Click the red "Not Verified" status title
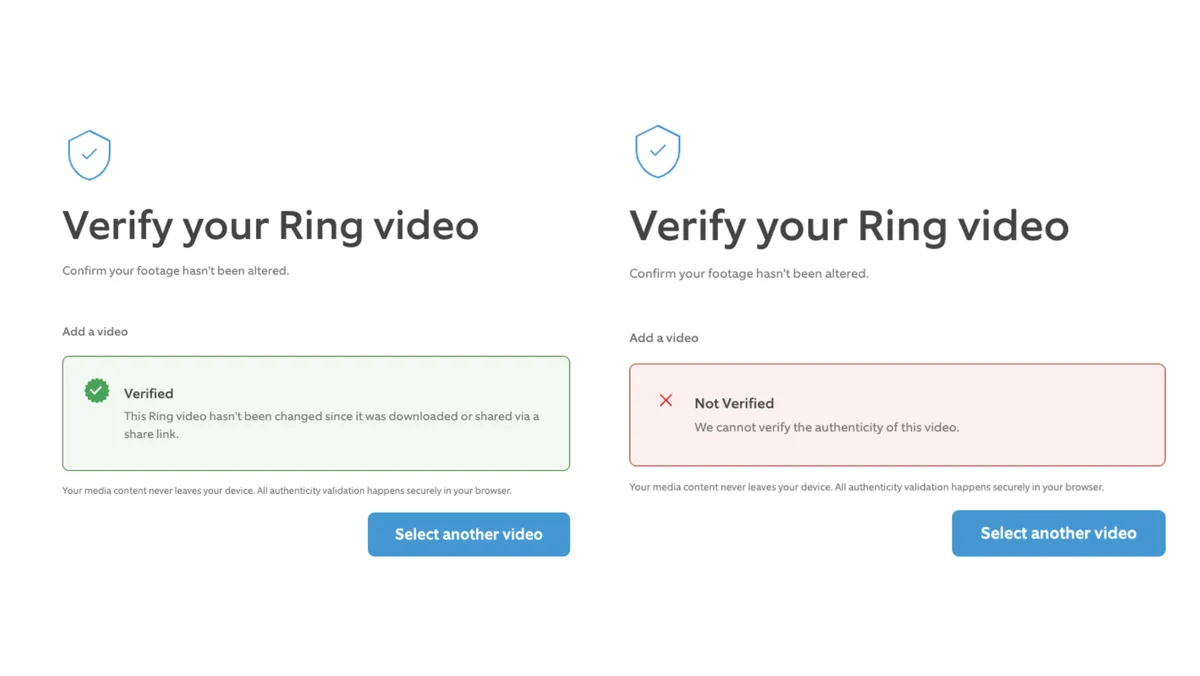Screen dimensions: 1200x676 click(734, 403)
